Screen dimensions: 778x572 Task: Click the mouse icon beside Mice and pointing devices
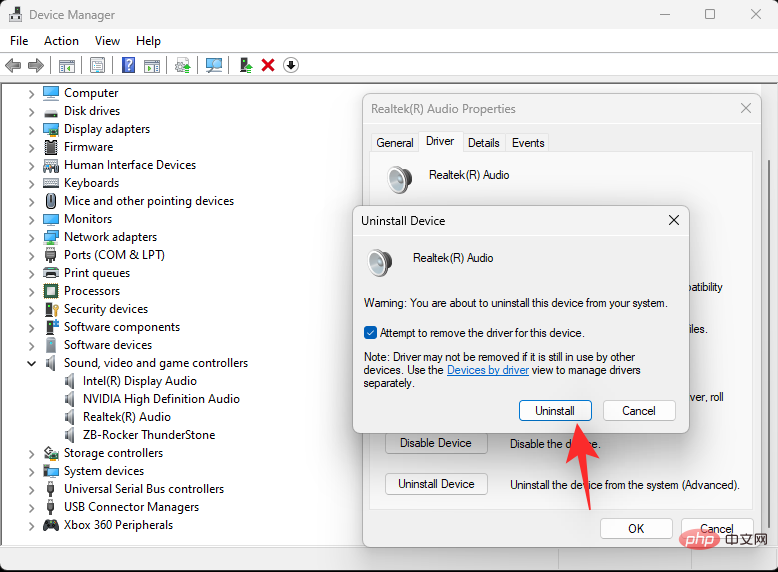(x=51, y=201)
